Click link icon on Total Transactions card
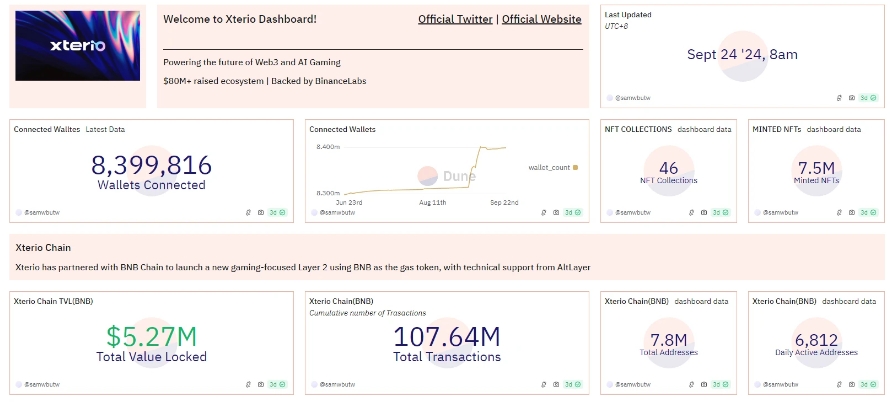The image size is (890, 402). click(x=544, y=384)
